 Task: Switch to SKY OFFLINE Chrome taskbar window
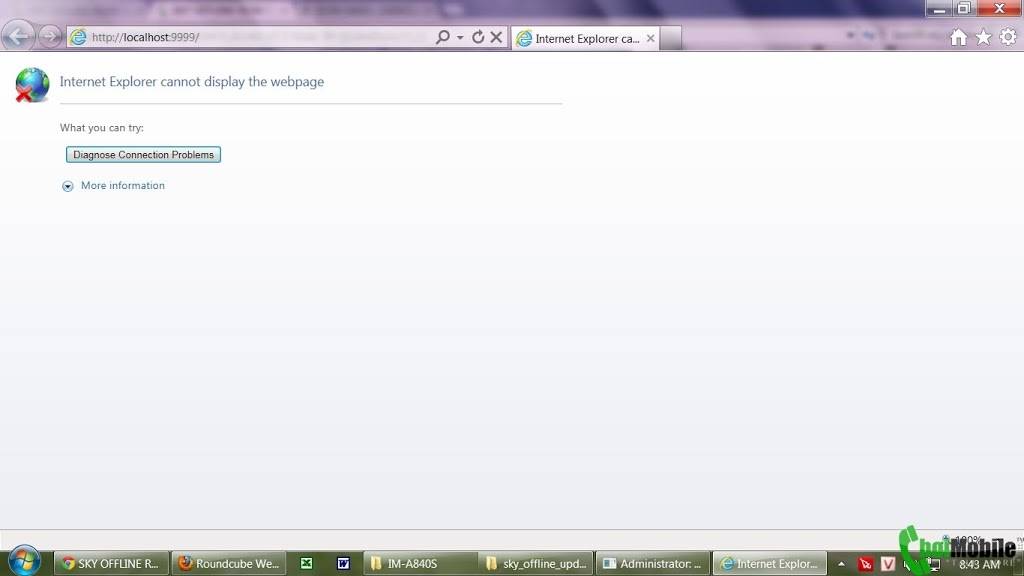[110, 564]
